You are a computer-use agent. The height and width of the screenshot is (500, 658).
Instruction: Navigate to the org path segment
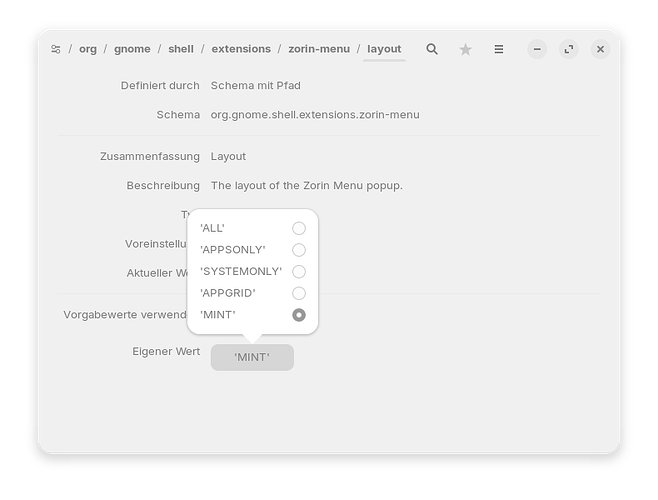(x=88, y=49)
